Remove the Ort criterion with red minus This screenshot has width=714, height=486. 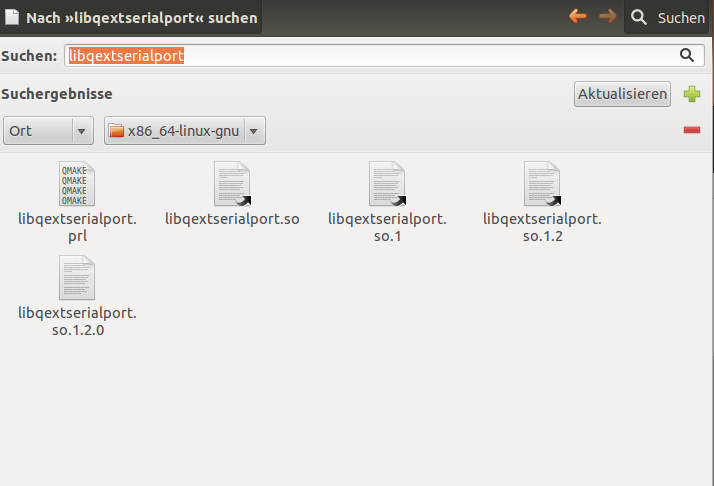692,131
